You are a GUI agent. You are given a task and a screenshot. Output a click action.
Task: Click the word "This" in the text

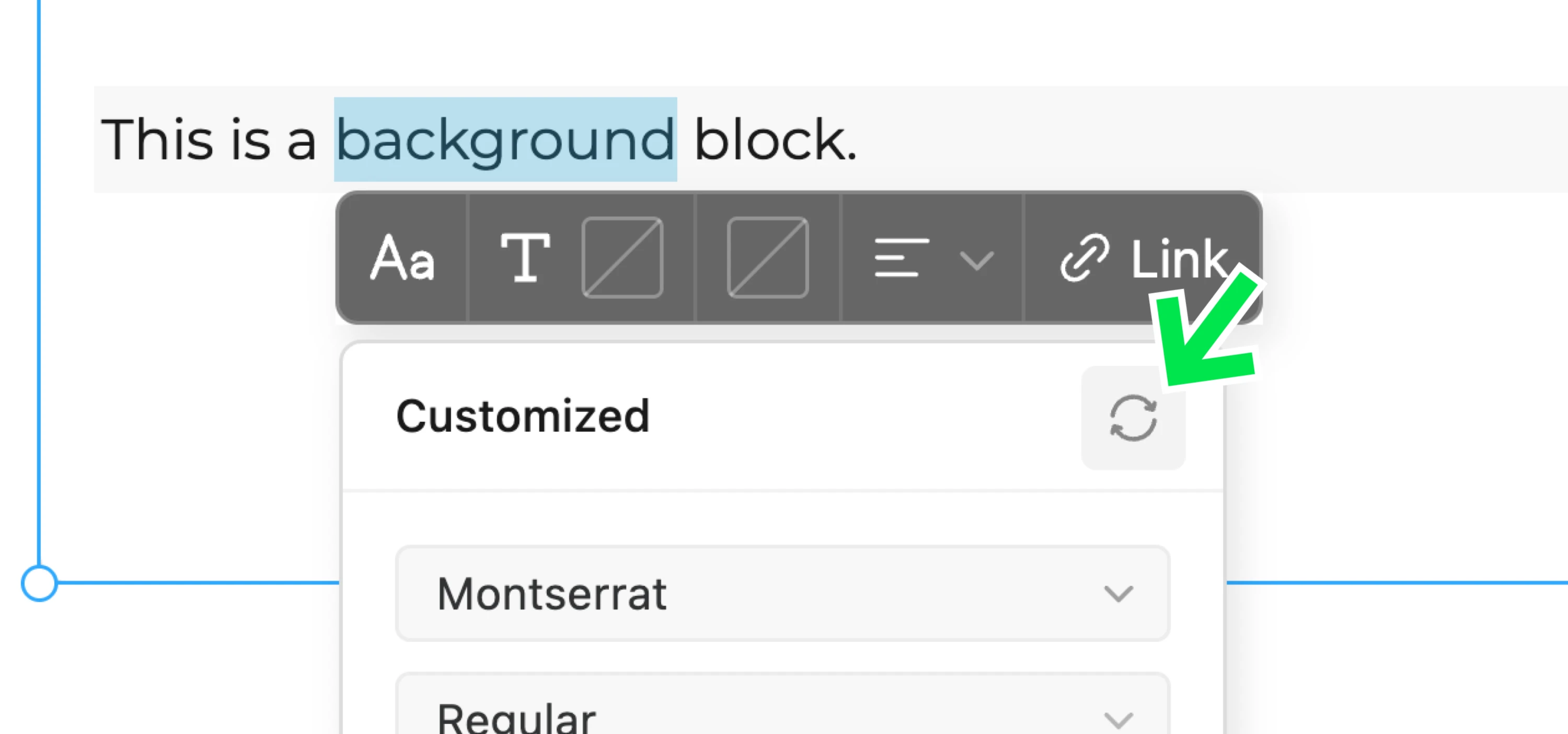pos(156,140)
